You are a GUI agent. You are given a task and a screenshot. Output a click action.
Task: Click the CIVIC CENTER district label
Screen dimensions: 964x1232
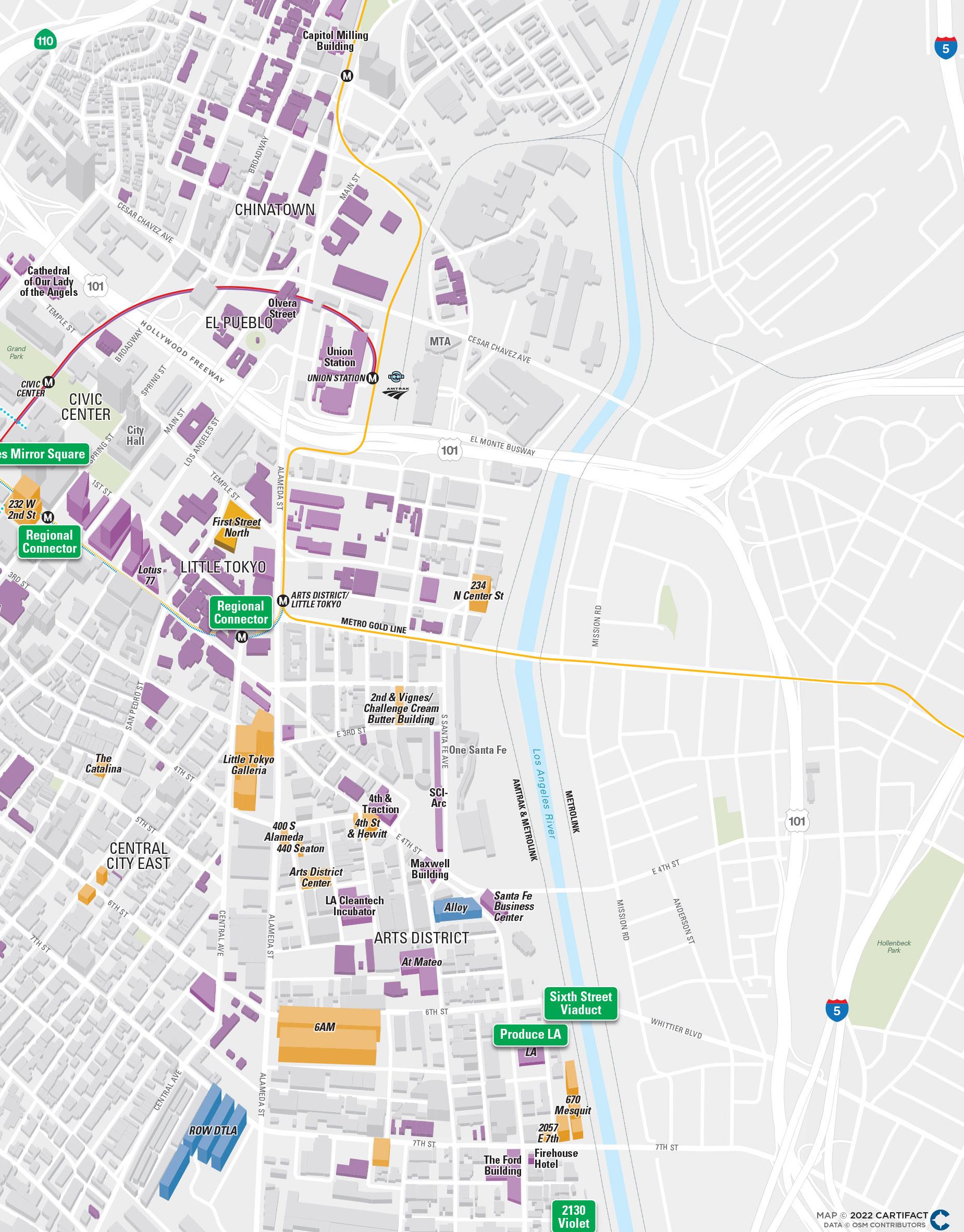(86, 407)
